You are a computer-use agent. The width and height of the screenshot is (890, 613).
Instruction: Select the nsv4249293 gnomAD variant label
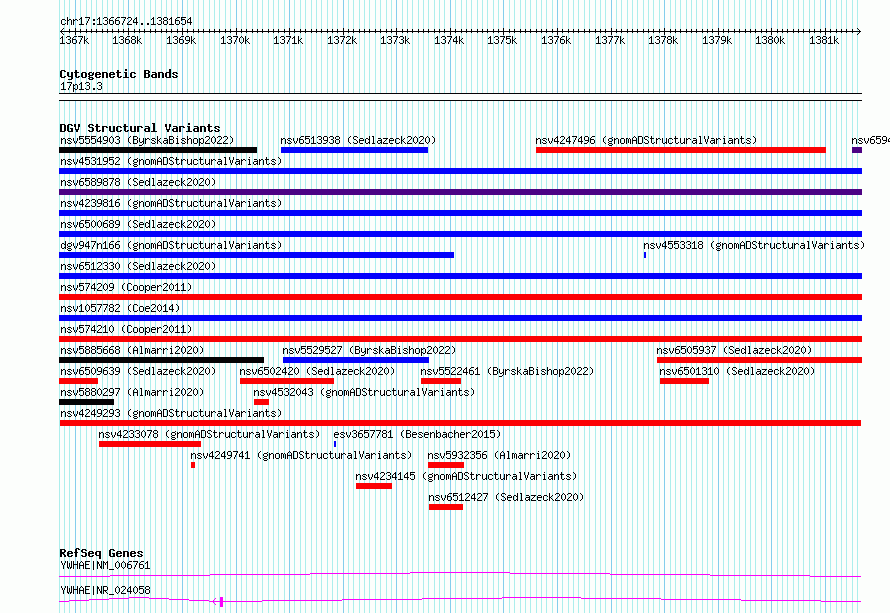click(171, 413)
